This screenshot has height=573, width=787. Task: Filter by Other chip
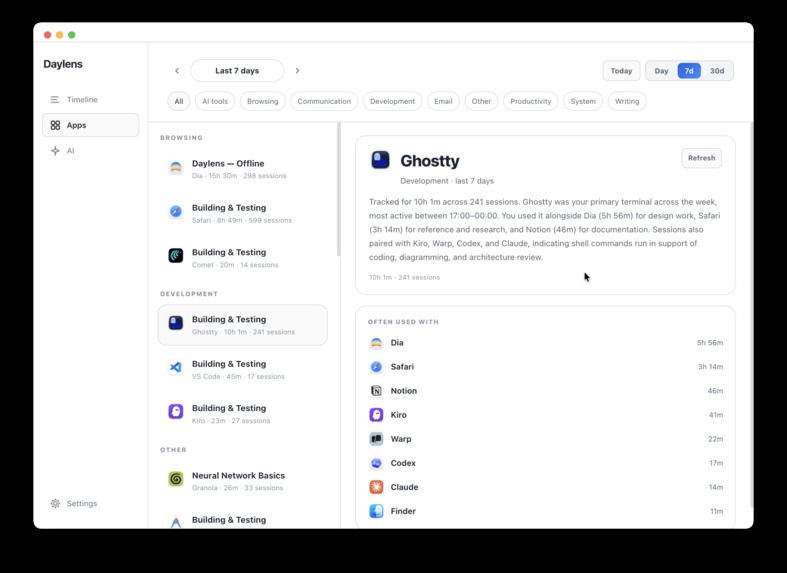click(x=481, y=101)
